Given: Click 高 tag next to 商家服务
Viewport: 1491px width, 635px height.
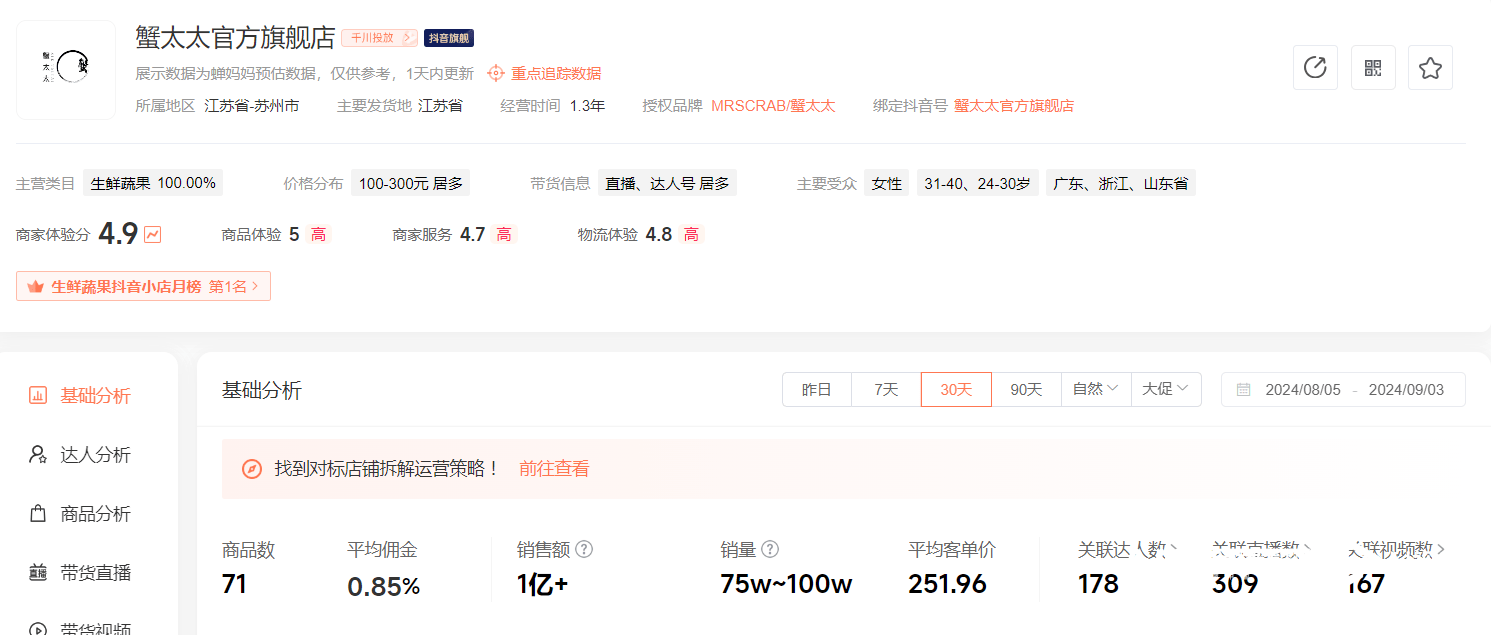Looking at the screenshot, I should [x=504, y=235].
